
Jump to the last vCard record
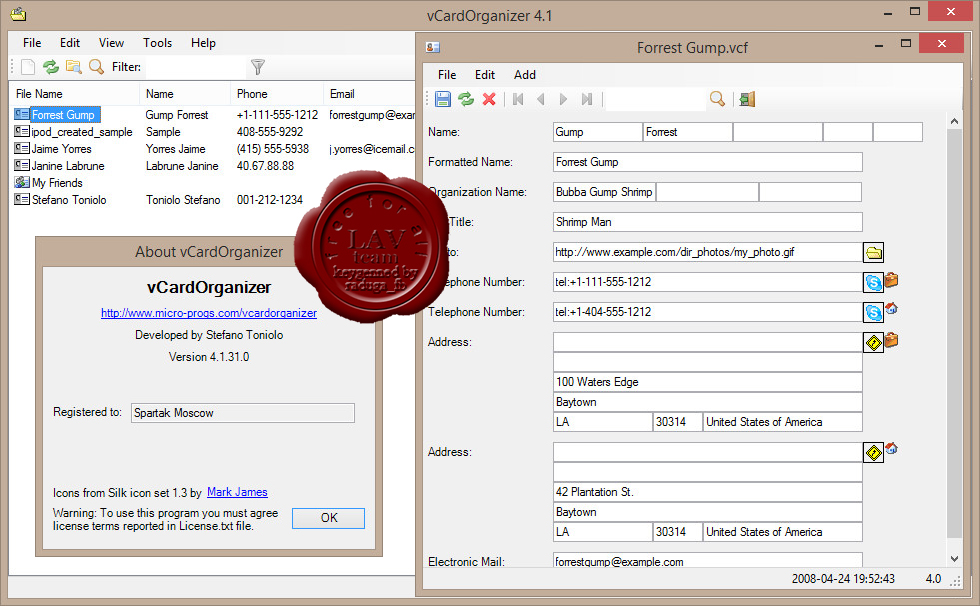(x=586, y=99)
